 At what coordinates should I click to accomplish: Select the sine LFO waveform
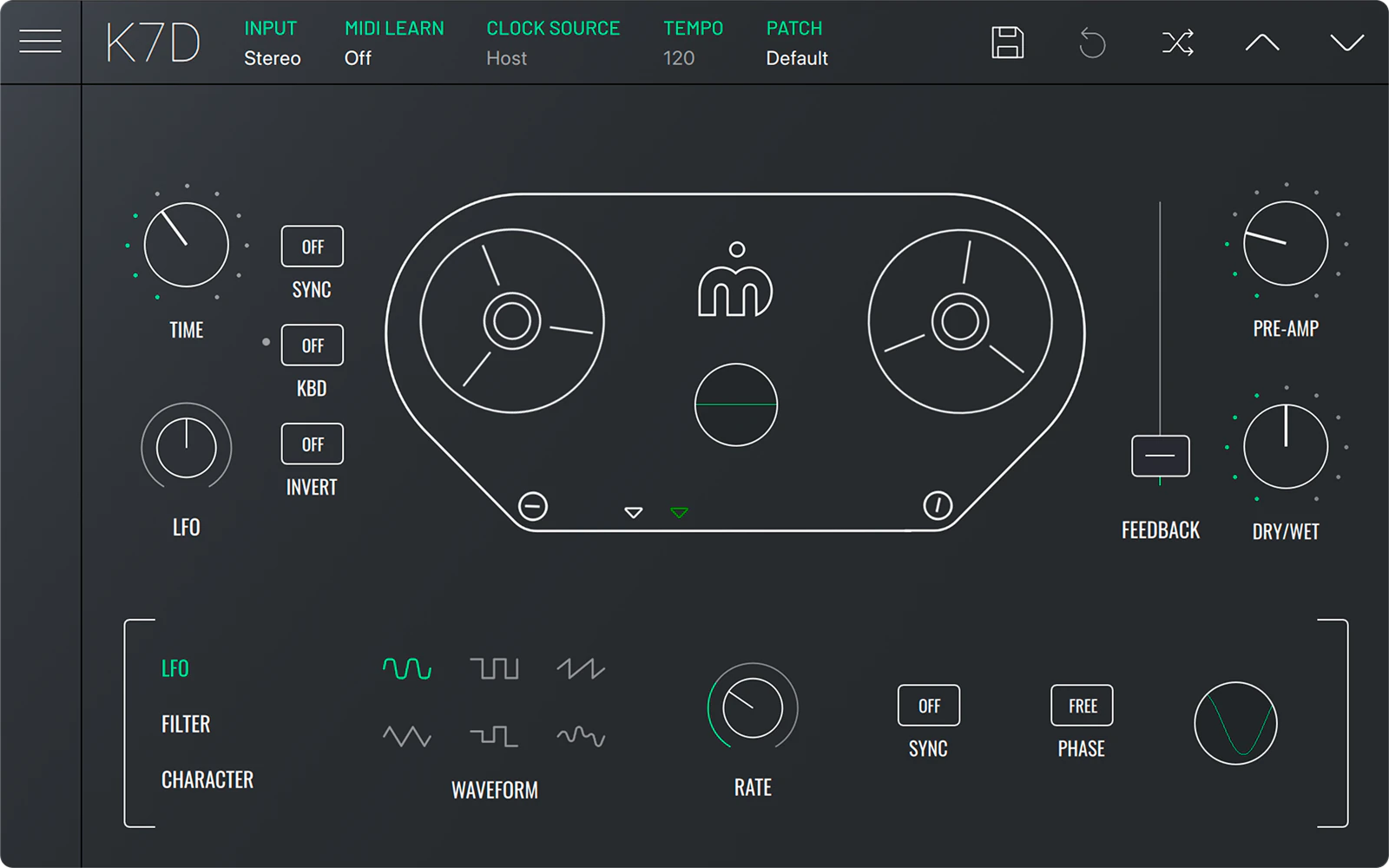[407, 668]
